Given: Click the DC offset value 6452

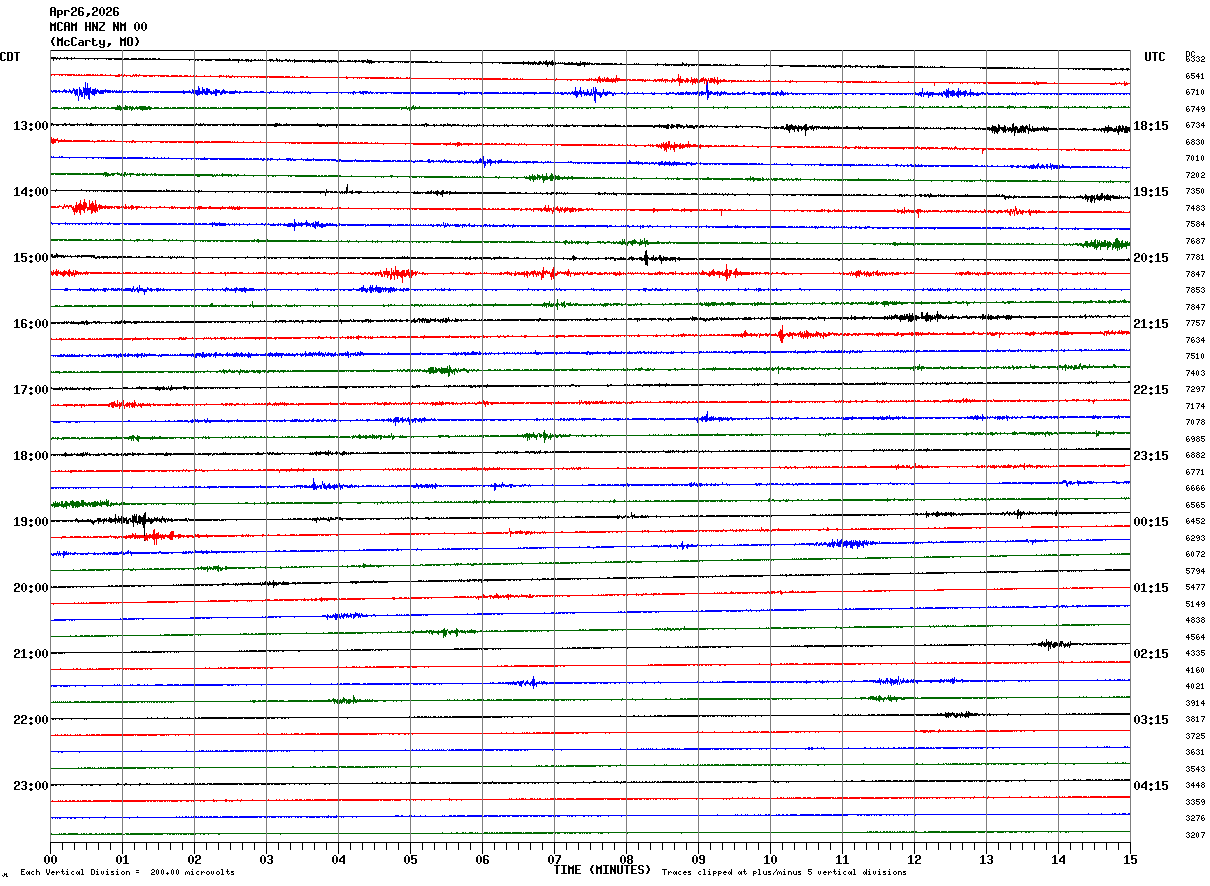Looking at the screenshot, I should pyautogui.click(x=1195, y=522).
